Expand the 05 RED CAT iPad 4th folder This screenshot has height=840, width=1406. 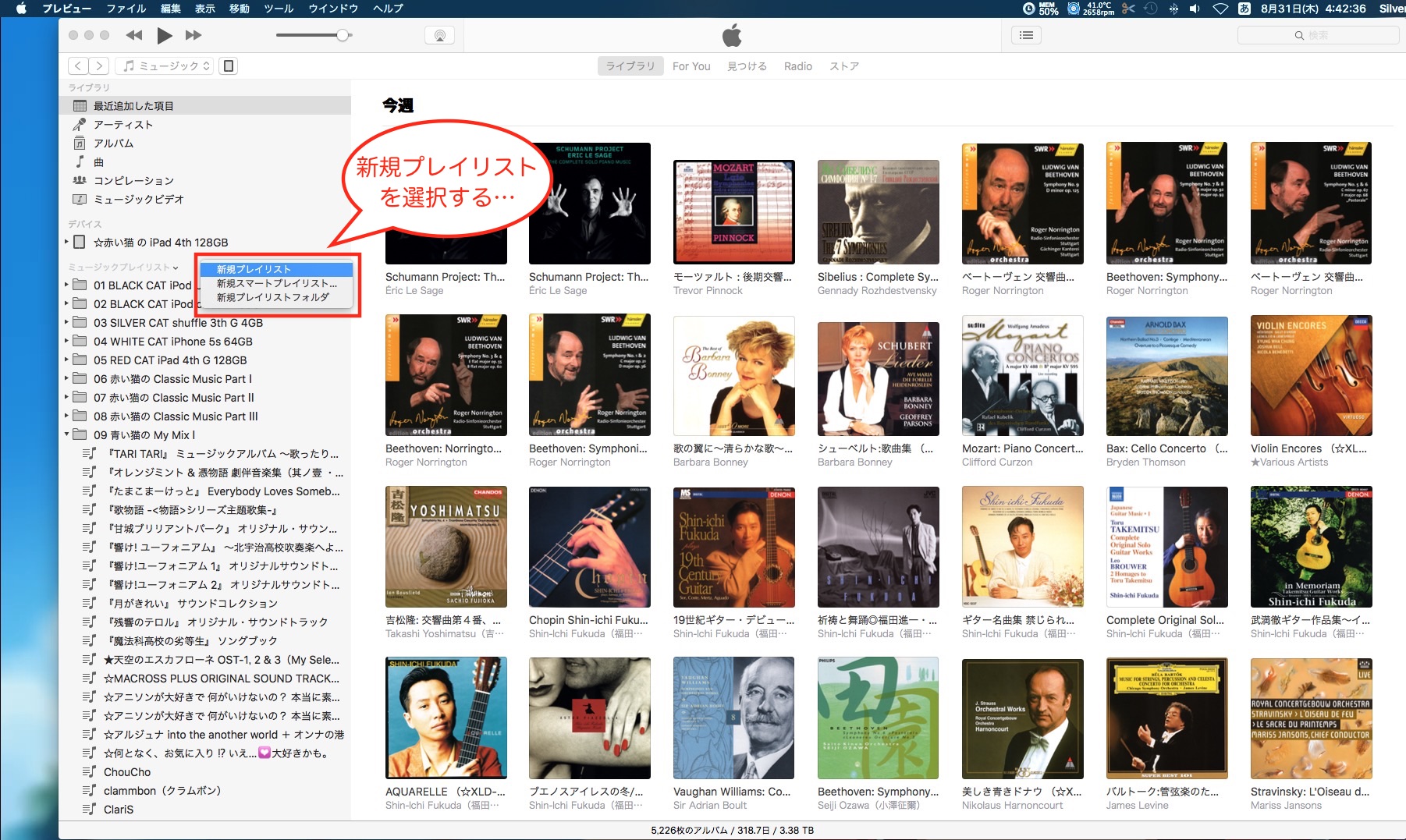coord(66,360)
